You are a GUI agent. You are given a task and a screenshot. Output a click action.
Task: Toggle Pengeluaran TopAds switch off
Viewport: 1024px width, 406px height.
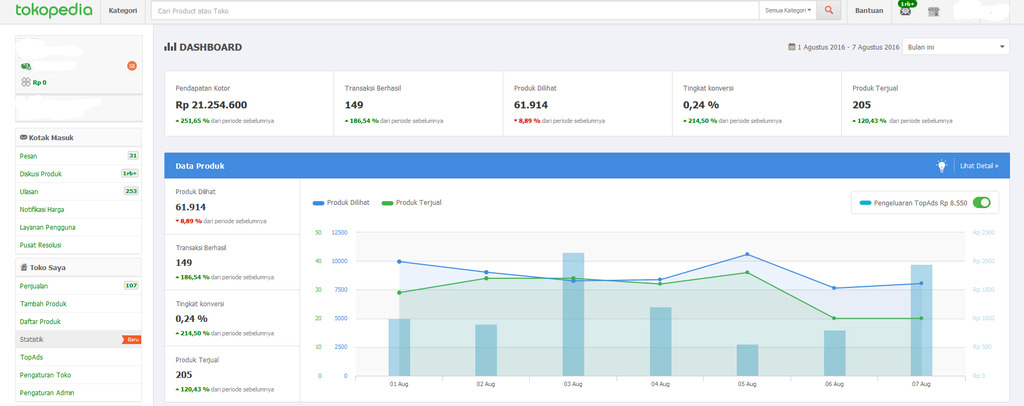pos(981,202)
